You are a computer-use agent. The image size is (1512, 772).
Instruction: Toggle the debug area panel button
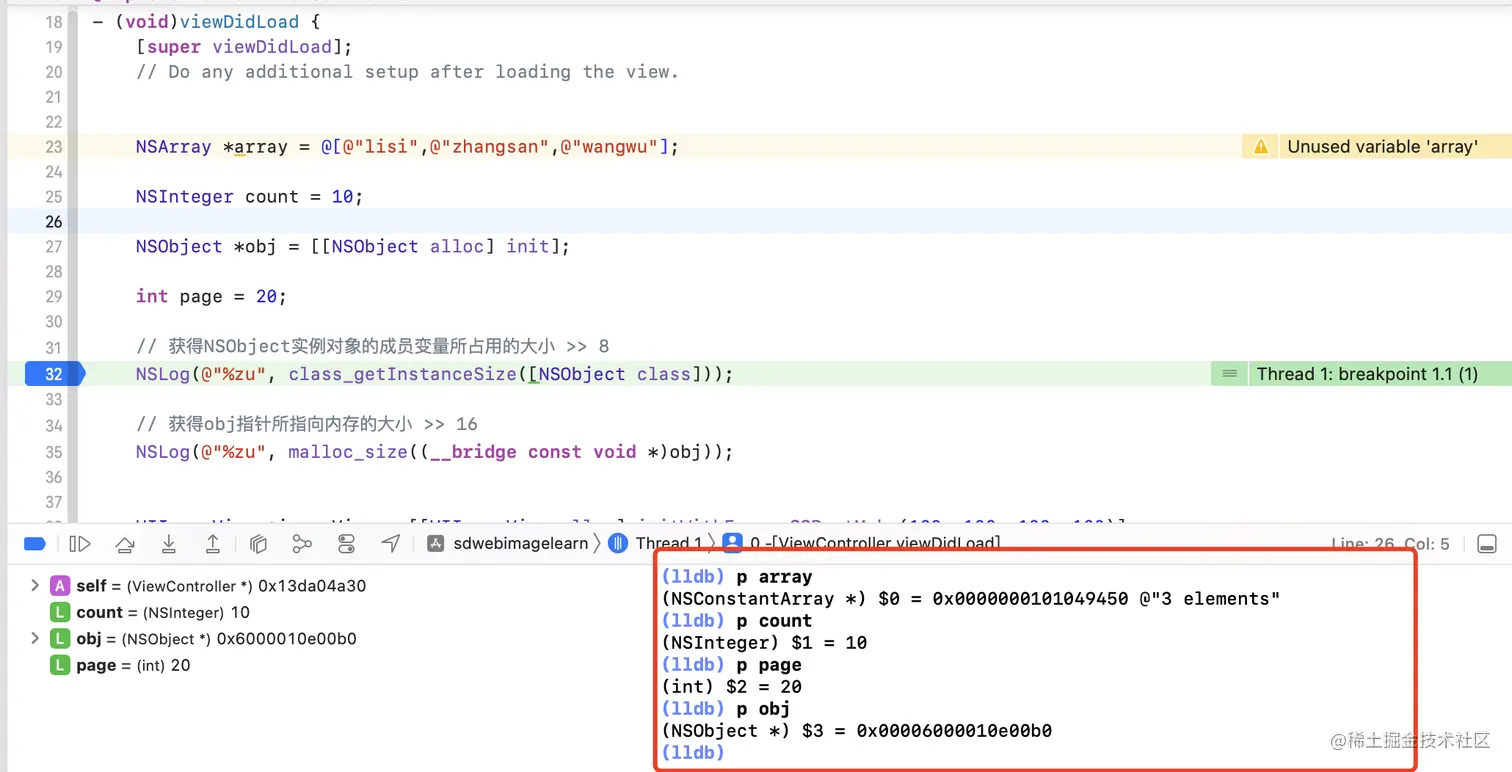click(x=1487, y=544)
